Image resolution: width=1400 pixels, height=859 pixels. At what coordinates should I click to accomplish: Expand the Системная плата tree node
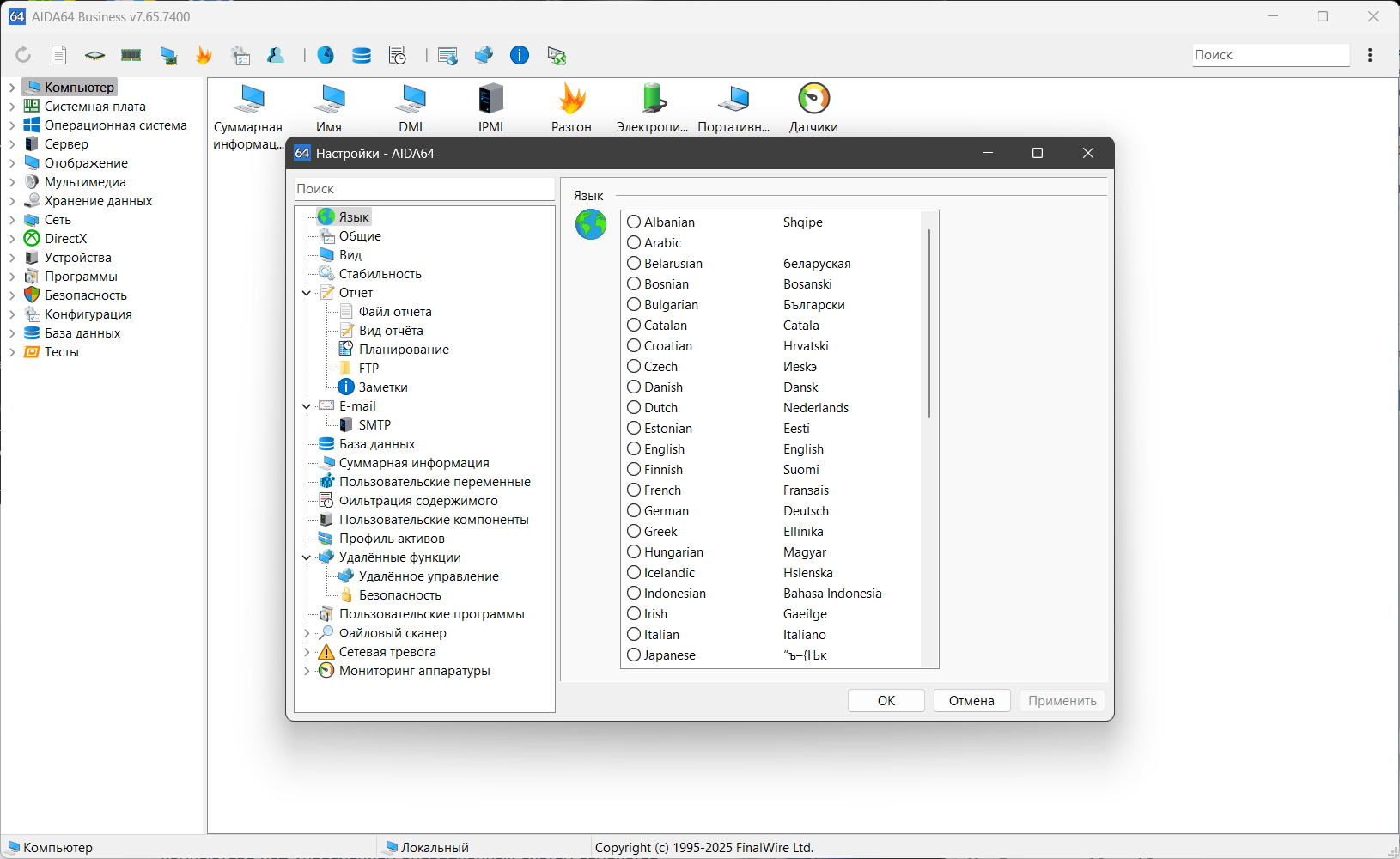point(12,107)
